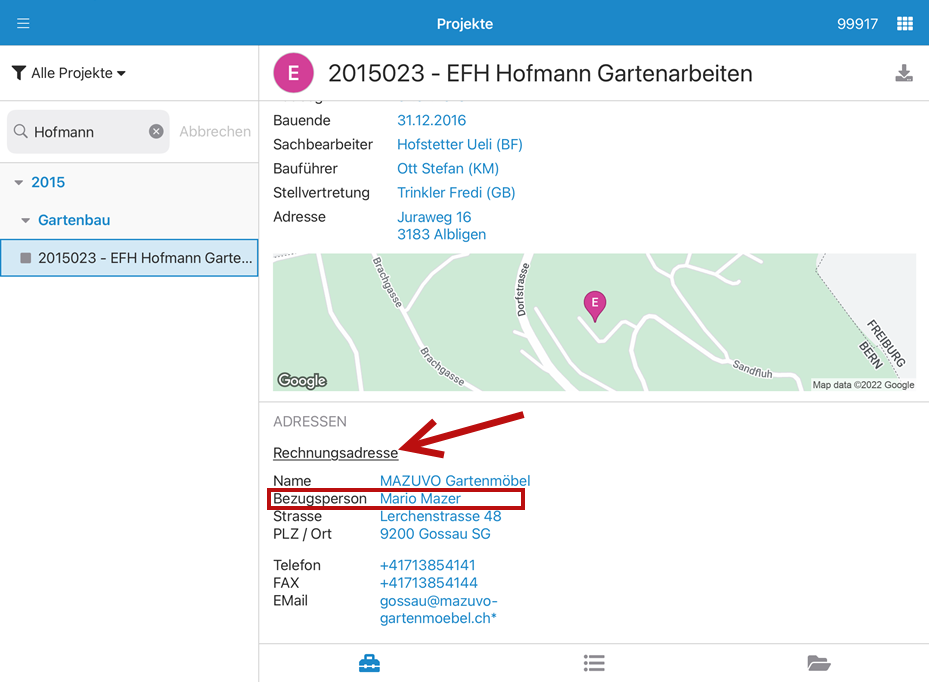Open the Alle Projekte filter dropdown
This screenshot has height=682, width=929.
pyautogui.click(x=69, y=73)
